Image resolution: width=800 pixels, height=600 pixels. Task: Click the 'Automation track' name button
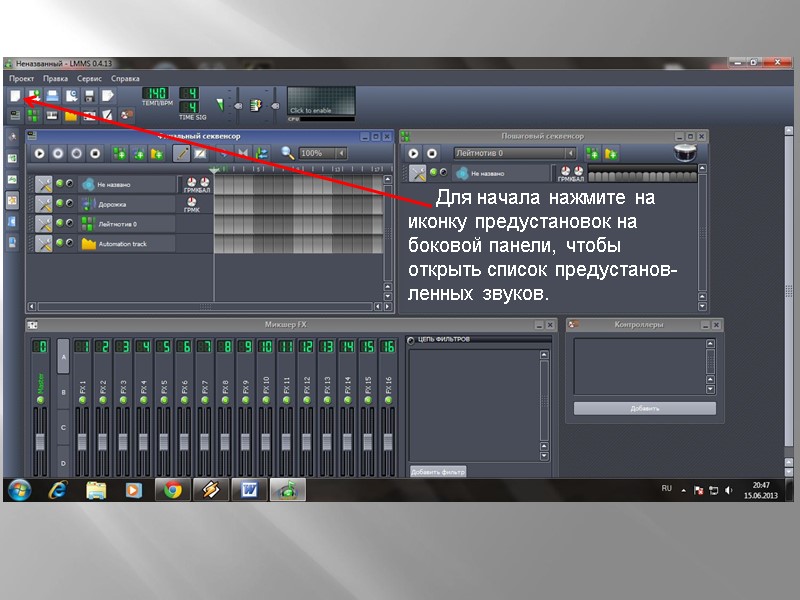128,244
